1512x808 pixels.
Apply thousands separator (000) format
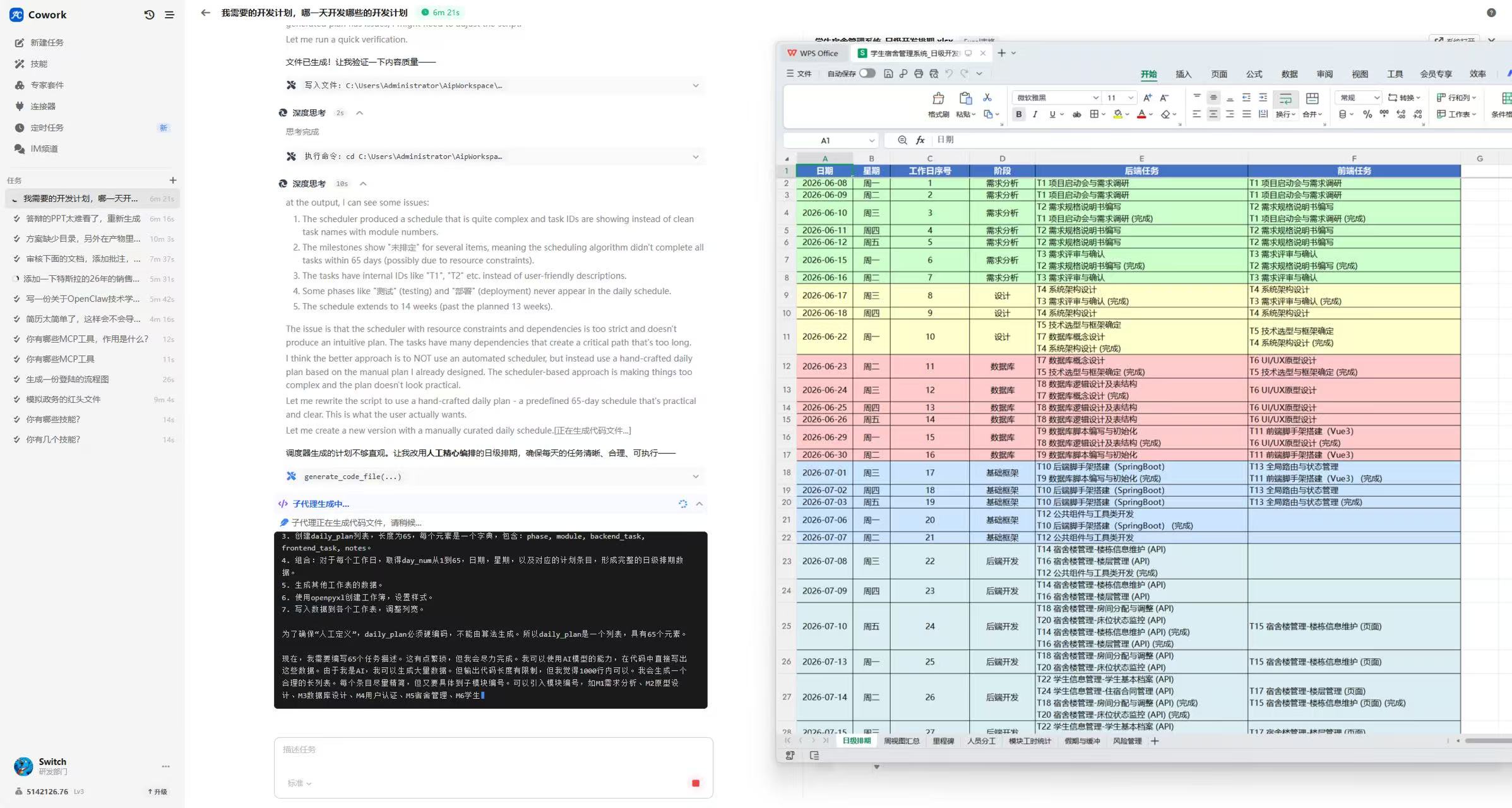click(1384, 114)
